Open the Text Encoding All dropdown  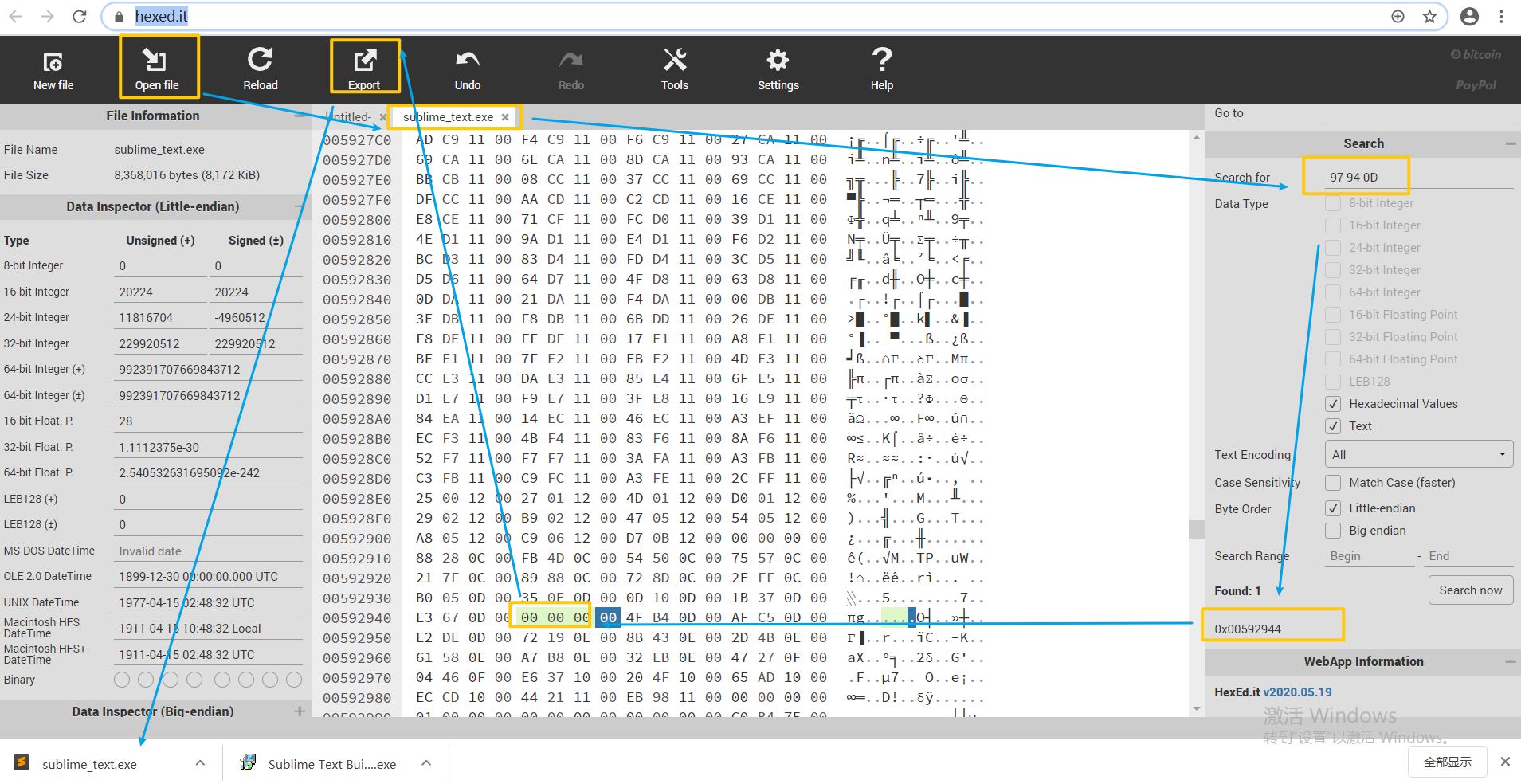pyautogui.click(x=1419, y=454)
